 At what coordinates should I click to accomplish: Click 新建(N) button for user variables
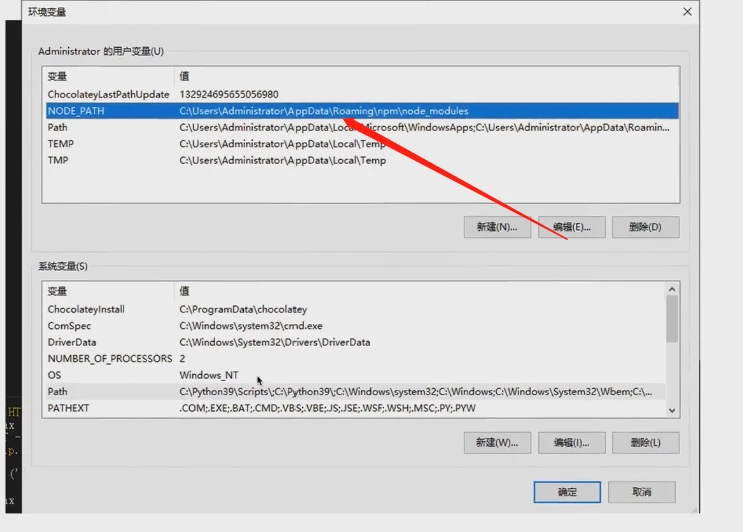(497, 227)
